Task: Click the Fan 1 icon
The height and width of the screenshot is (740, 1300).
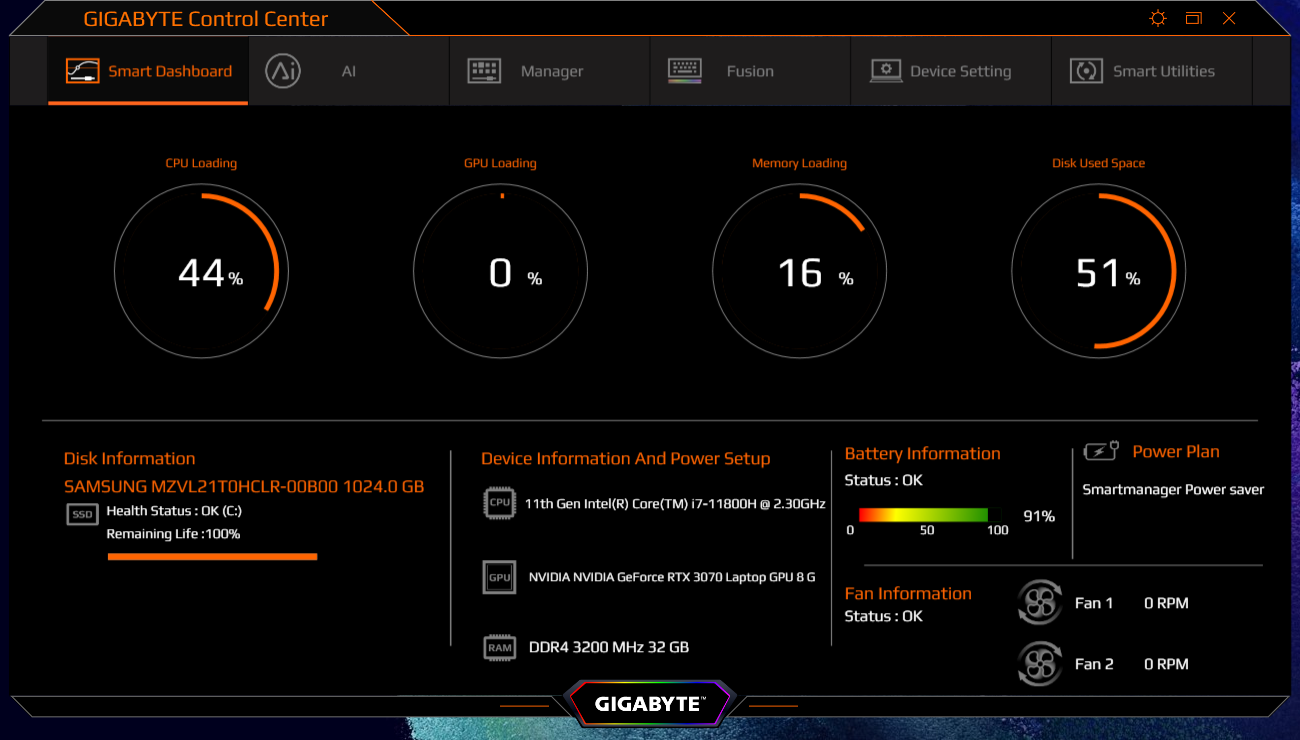Action: pos(1039,603)
